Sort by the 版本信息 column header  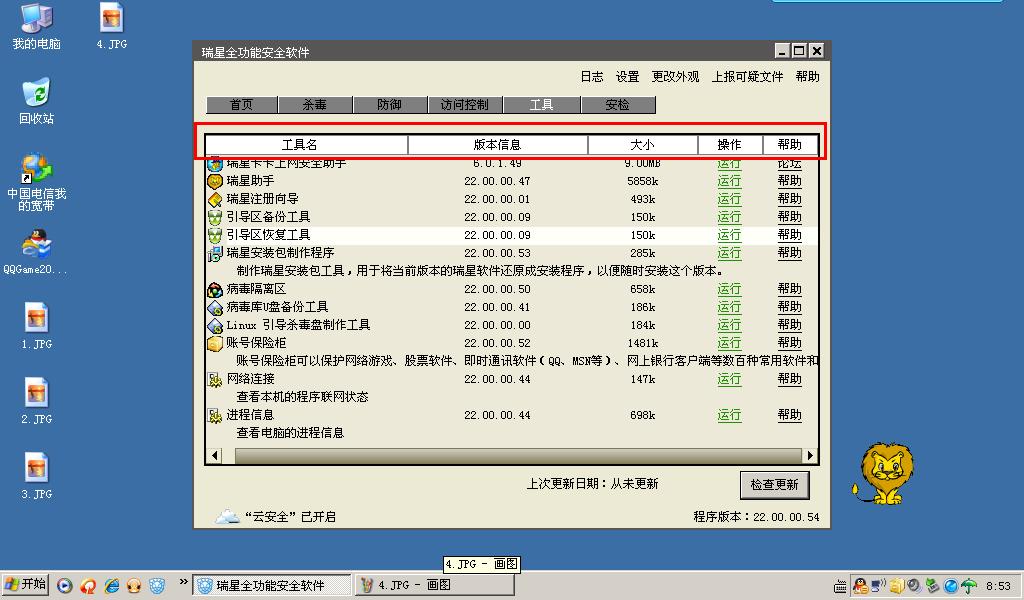[x=498, y=144]
